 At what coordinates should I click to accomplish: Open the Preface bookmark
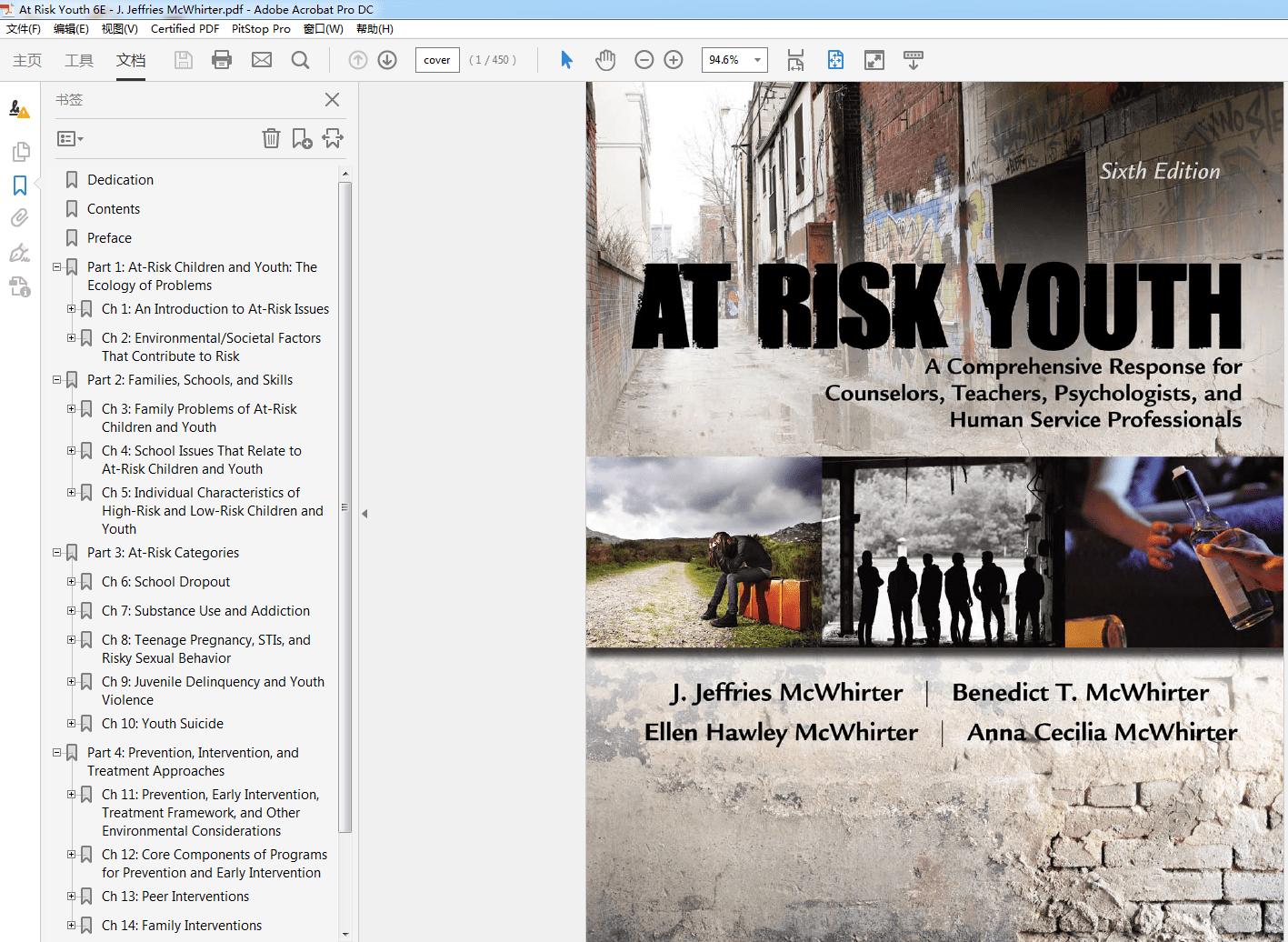109,238
